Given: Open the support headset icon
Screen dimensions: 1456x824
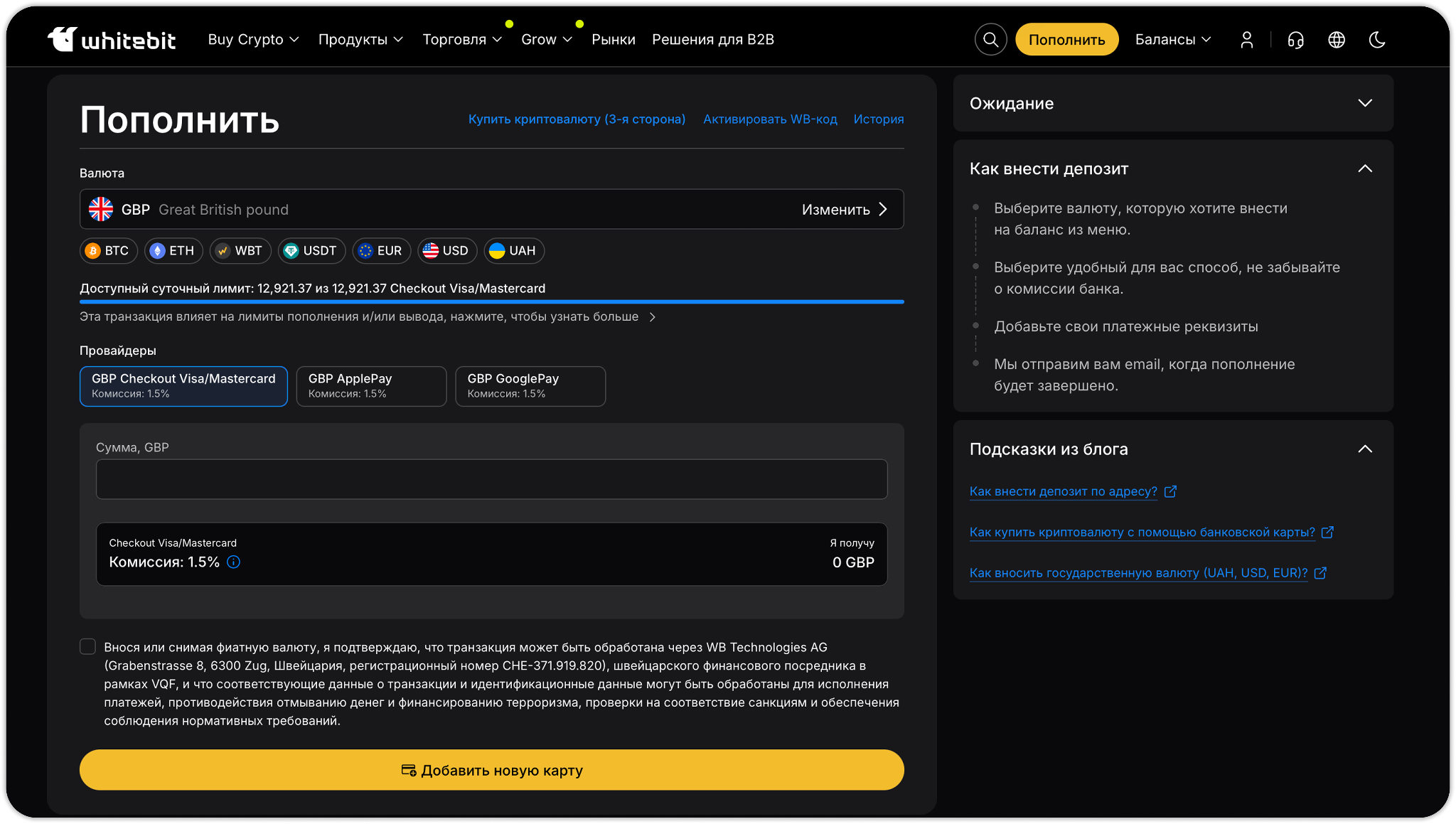Looking at the screenshot, I should pos(1295,40).
